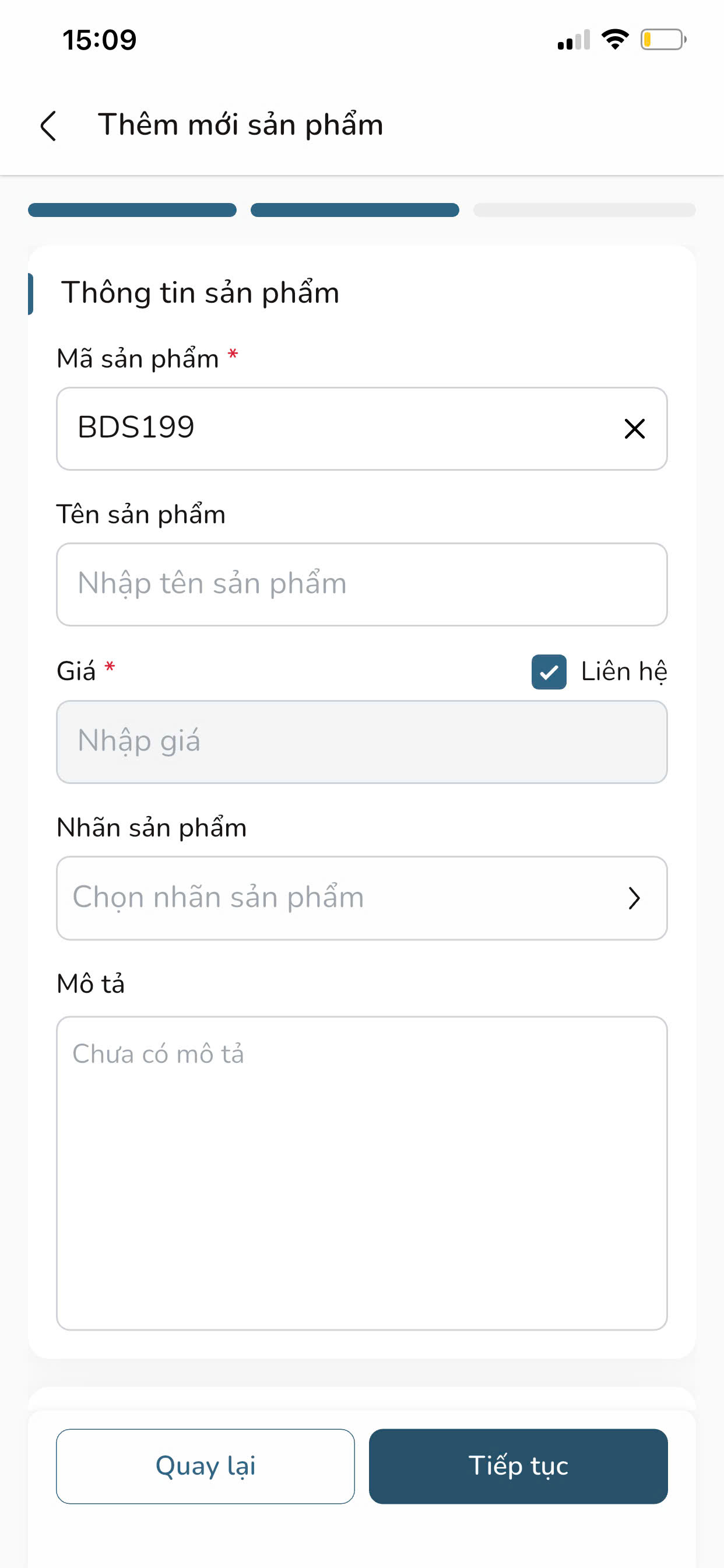Screen dimensions: 724x1568
Task: Focus the Nhập tên sản phẩm field
Action: (361, 584)
